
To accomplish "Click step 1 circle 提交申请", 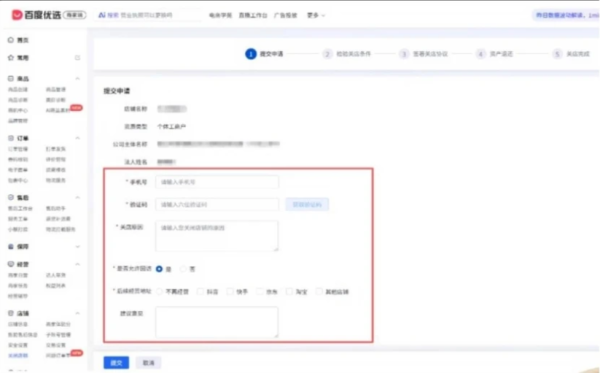I will [251, 54].
